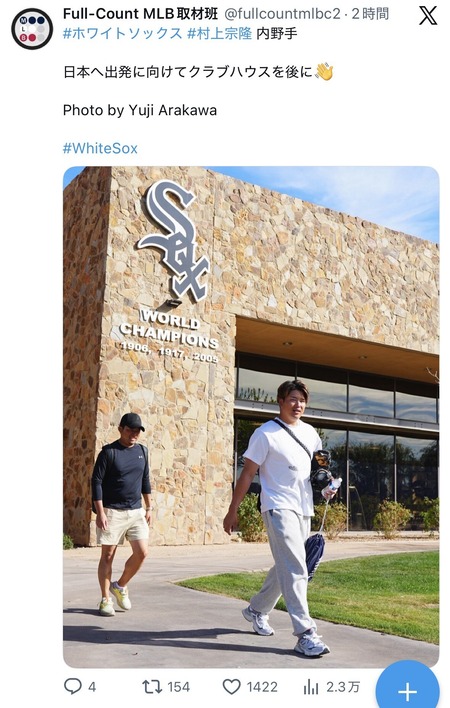
Task: Like the post with the heart icon
Action: tap(232, 687)
